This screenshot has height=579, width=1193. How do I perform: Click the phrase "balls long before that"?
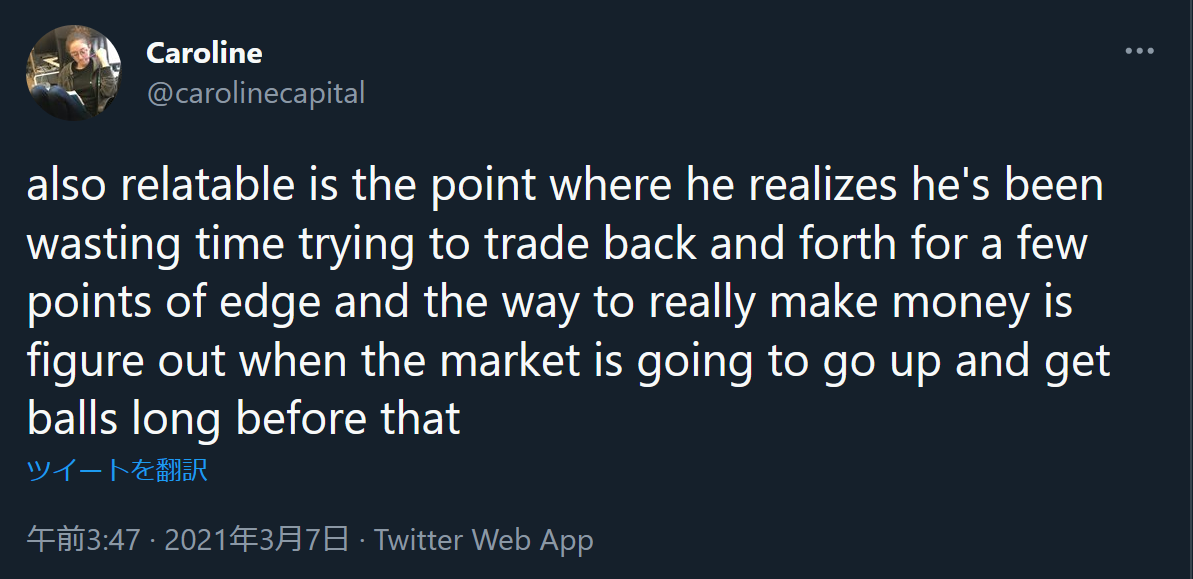[243, 418]
